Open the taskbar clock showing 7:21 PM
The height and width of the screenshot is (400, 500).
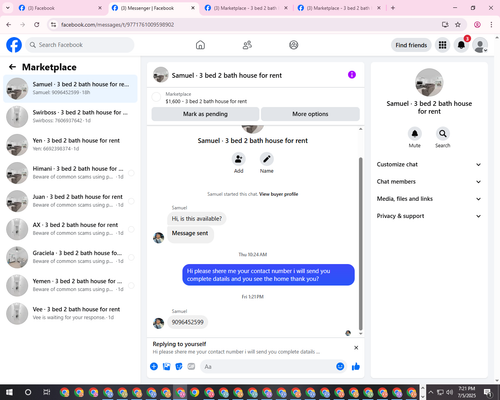coord(467,392)
